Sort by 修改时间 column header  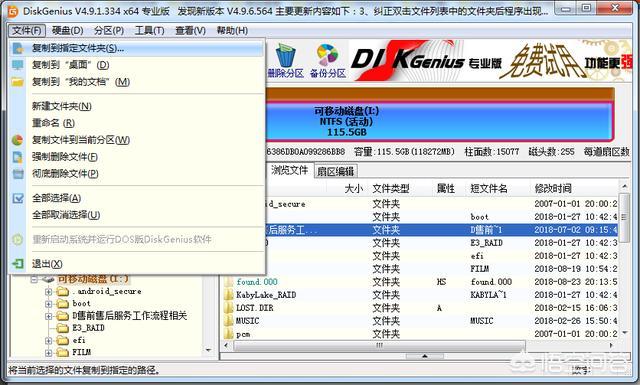coord(553,189)
